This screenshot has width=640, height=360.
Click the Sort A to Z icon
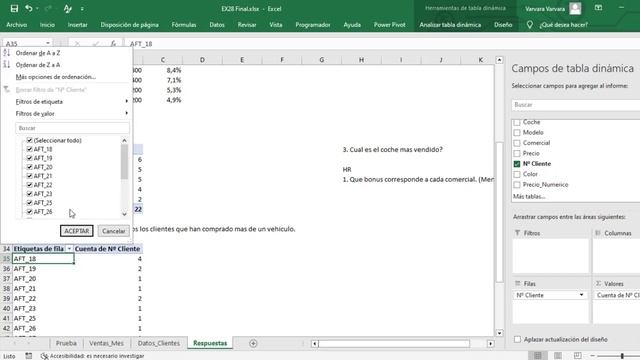coord(7,53)
